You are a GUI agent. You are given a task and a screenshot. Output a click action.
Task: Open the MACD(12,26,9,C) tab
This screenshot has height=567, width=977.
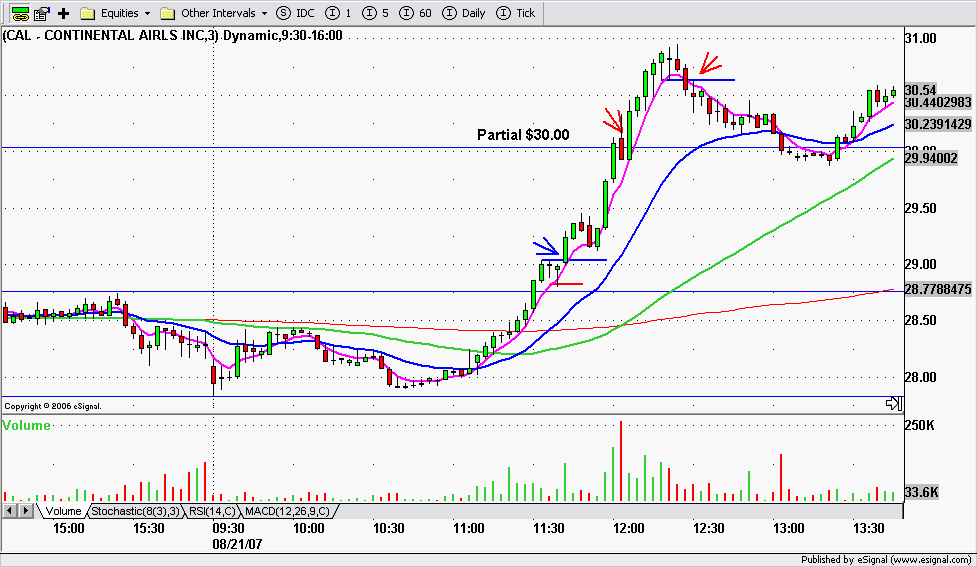(x=288, y=511)
